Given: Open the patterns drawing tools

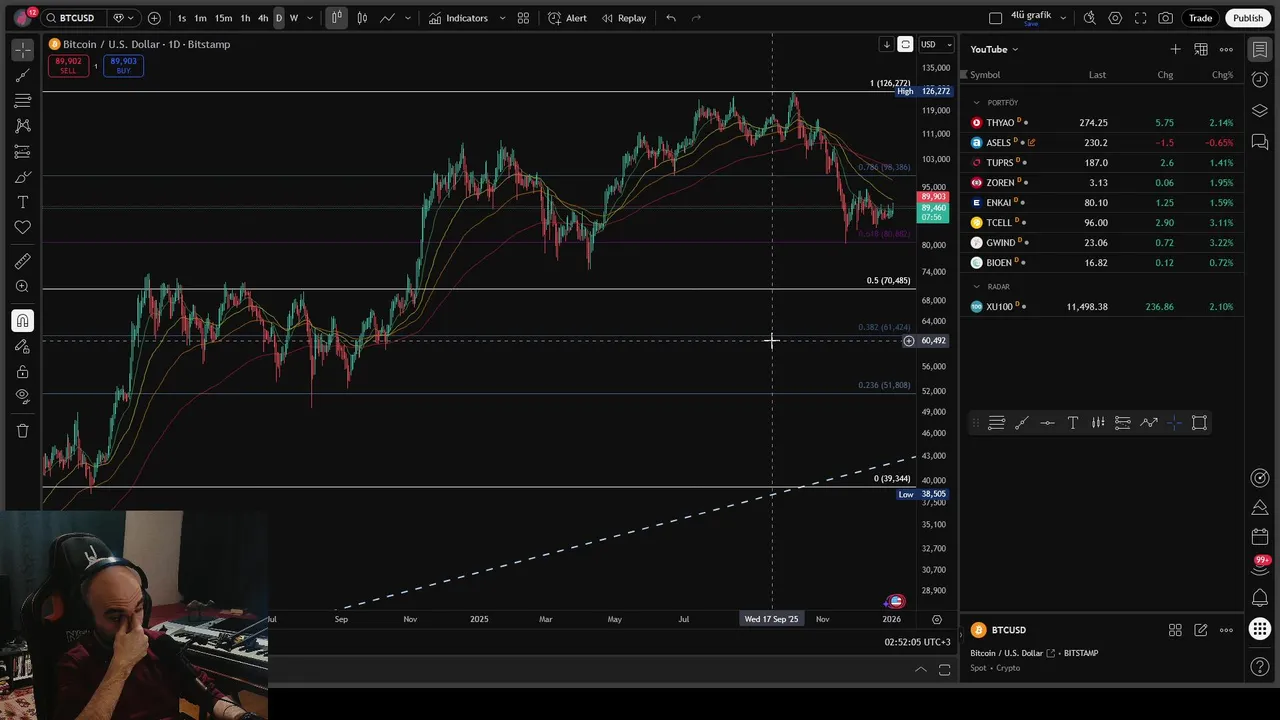Looking at the screenshot, I should [22, 126].
